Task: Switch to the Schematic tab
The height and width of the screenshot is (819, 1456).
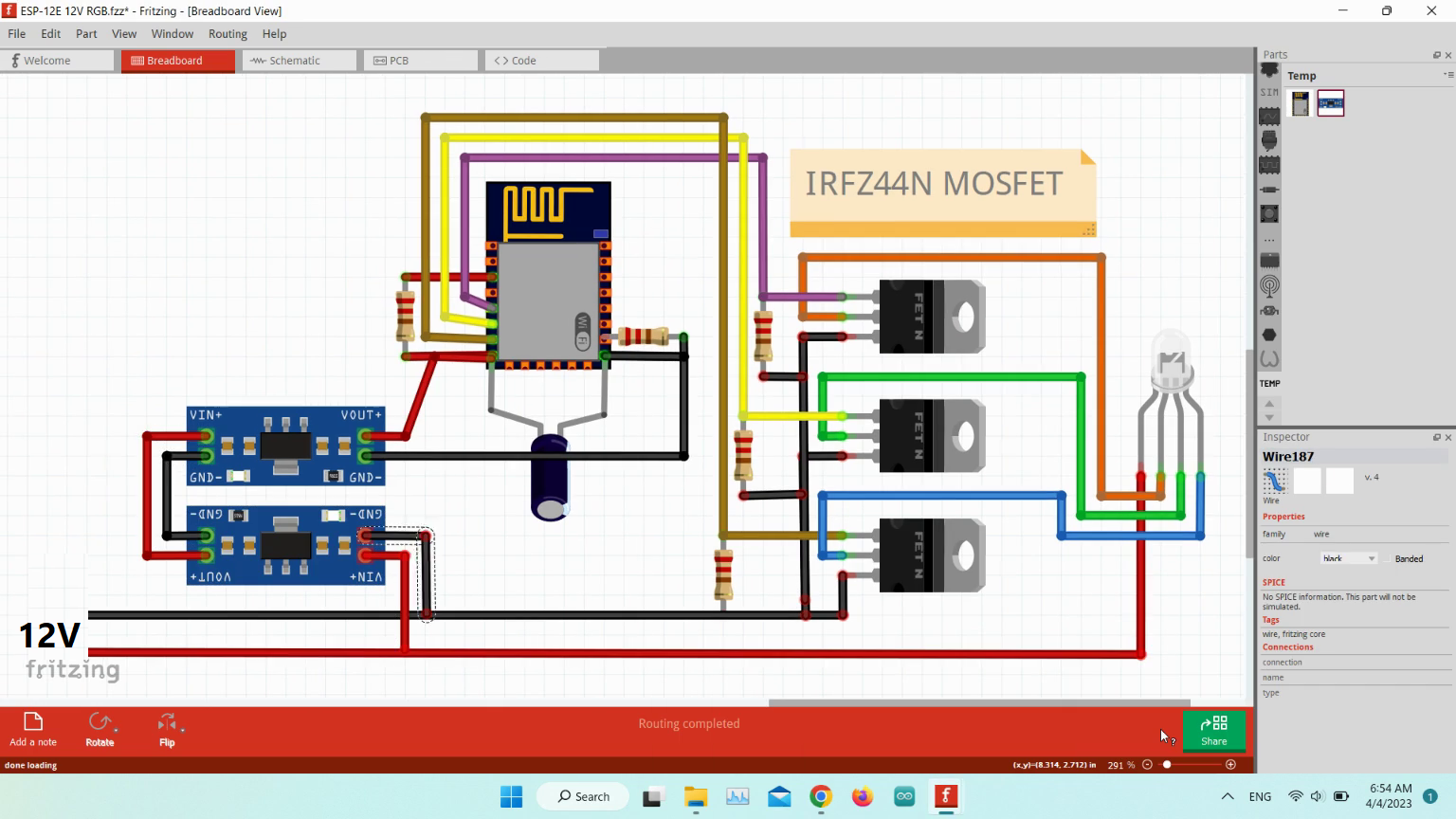Action: [x=295, y=61]
